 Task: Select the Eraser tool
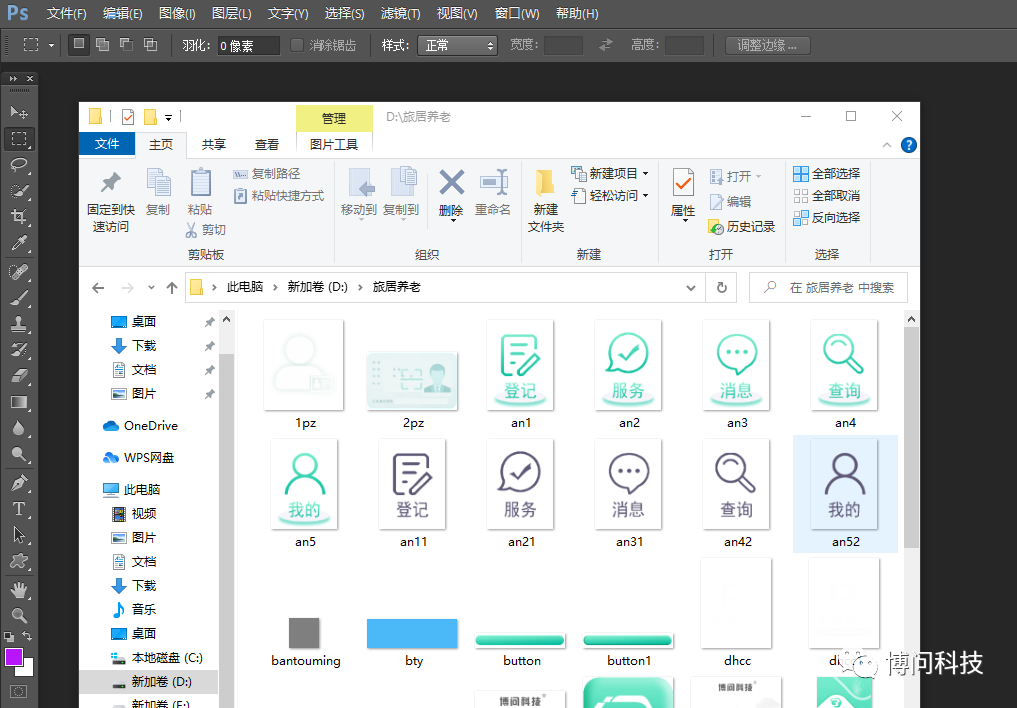point(19,376)
